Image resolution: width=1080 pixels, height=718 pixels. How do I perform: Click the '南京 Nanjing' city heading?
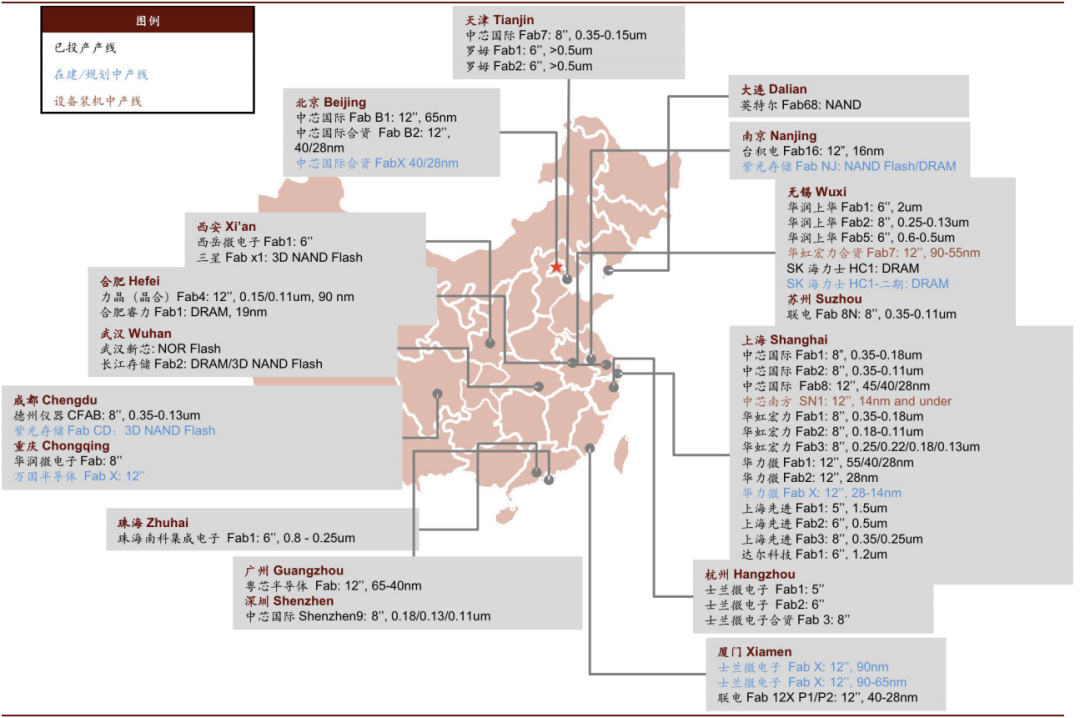pyautogui.click(x=779, y=136)
